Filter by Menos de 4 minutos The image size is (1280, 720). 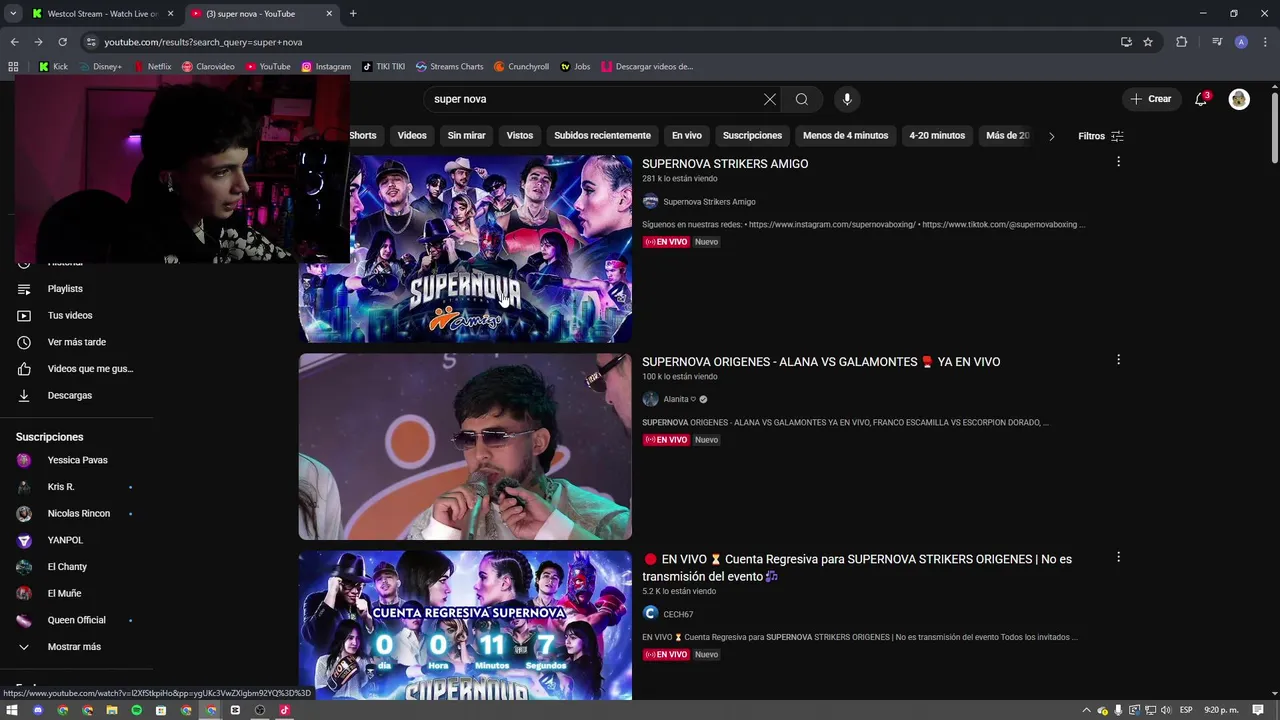[846, 136]
